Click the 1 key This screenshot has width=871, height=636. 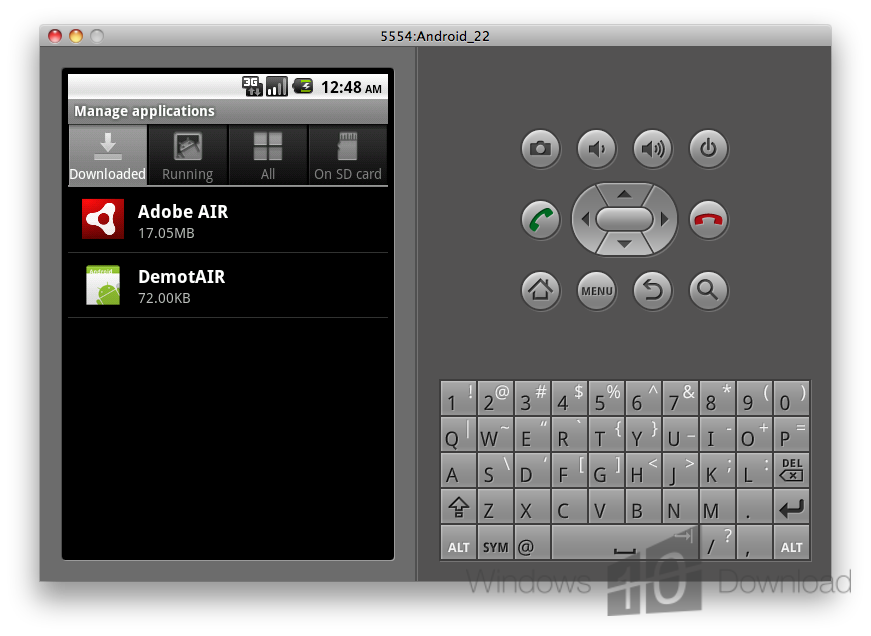(458, 398)
